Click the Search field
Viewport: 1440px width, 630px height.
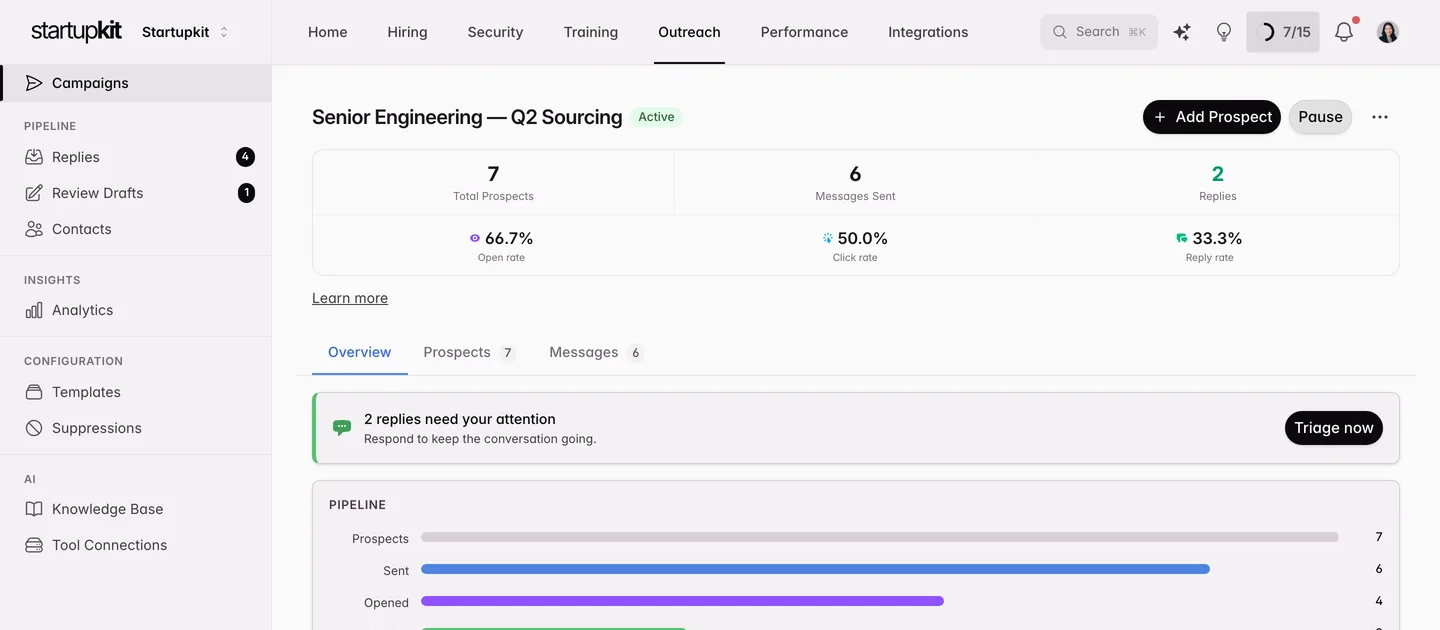(1099, 32)
